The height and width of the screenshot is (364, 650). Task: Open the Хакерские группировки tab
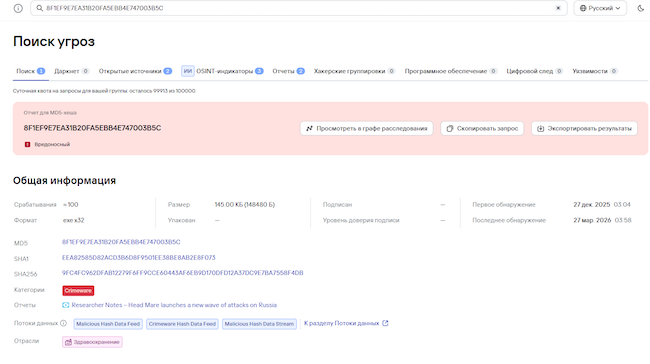click(354, 71)
